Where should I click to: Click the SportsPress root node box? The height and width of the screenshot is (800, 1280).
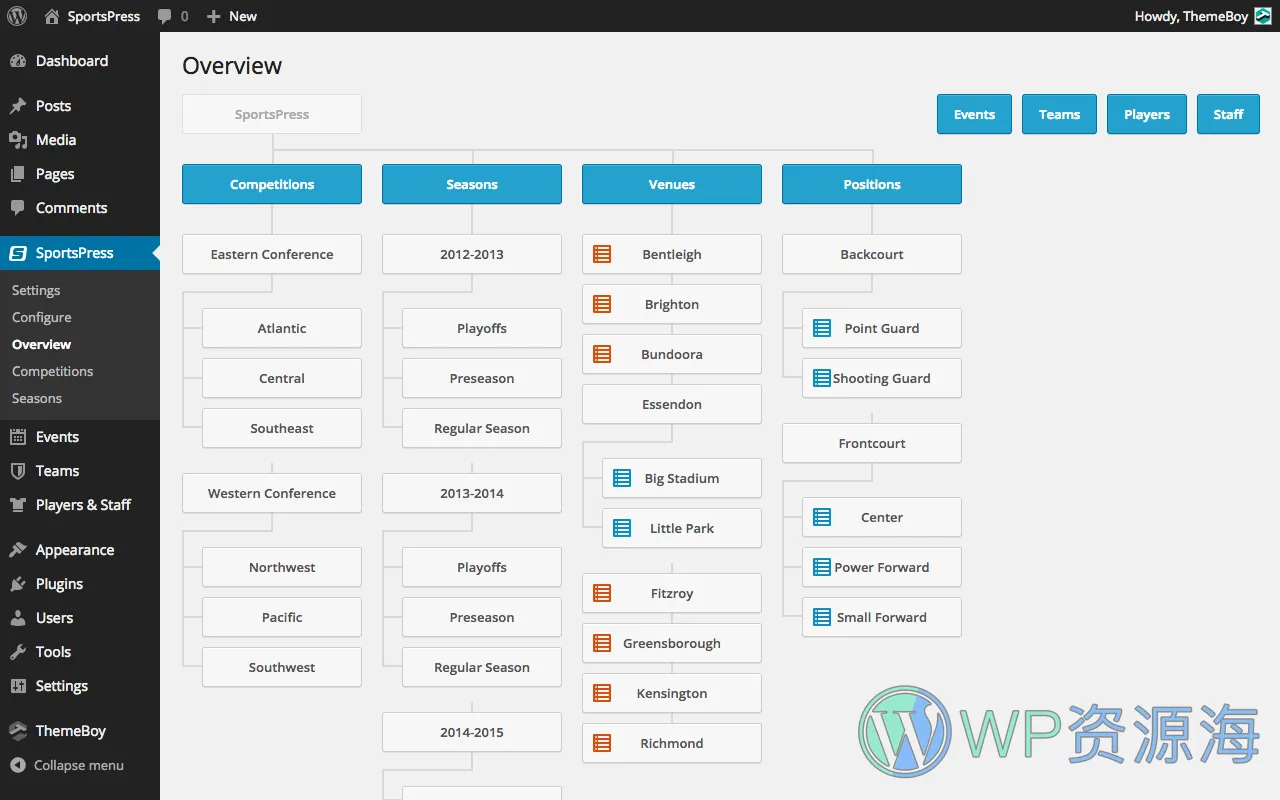[x=272, y=114]
